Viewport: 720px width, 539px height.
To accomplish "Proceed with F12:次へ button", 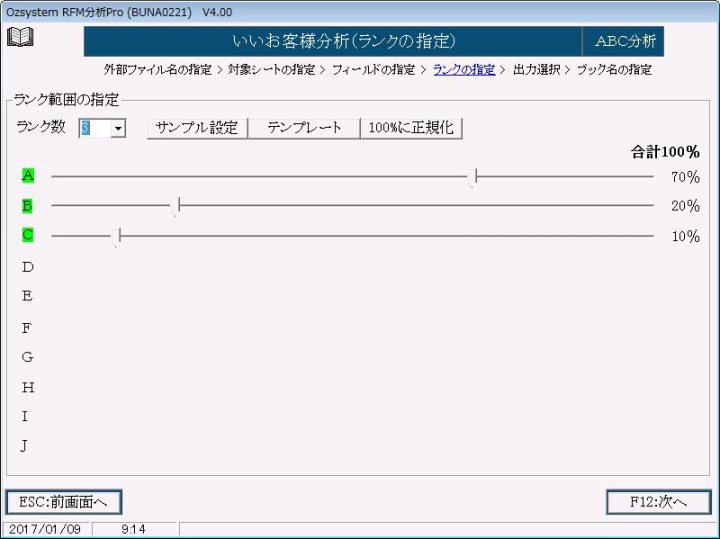I will tap(658, 502).
